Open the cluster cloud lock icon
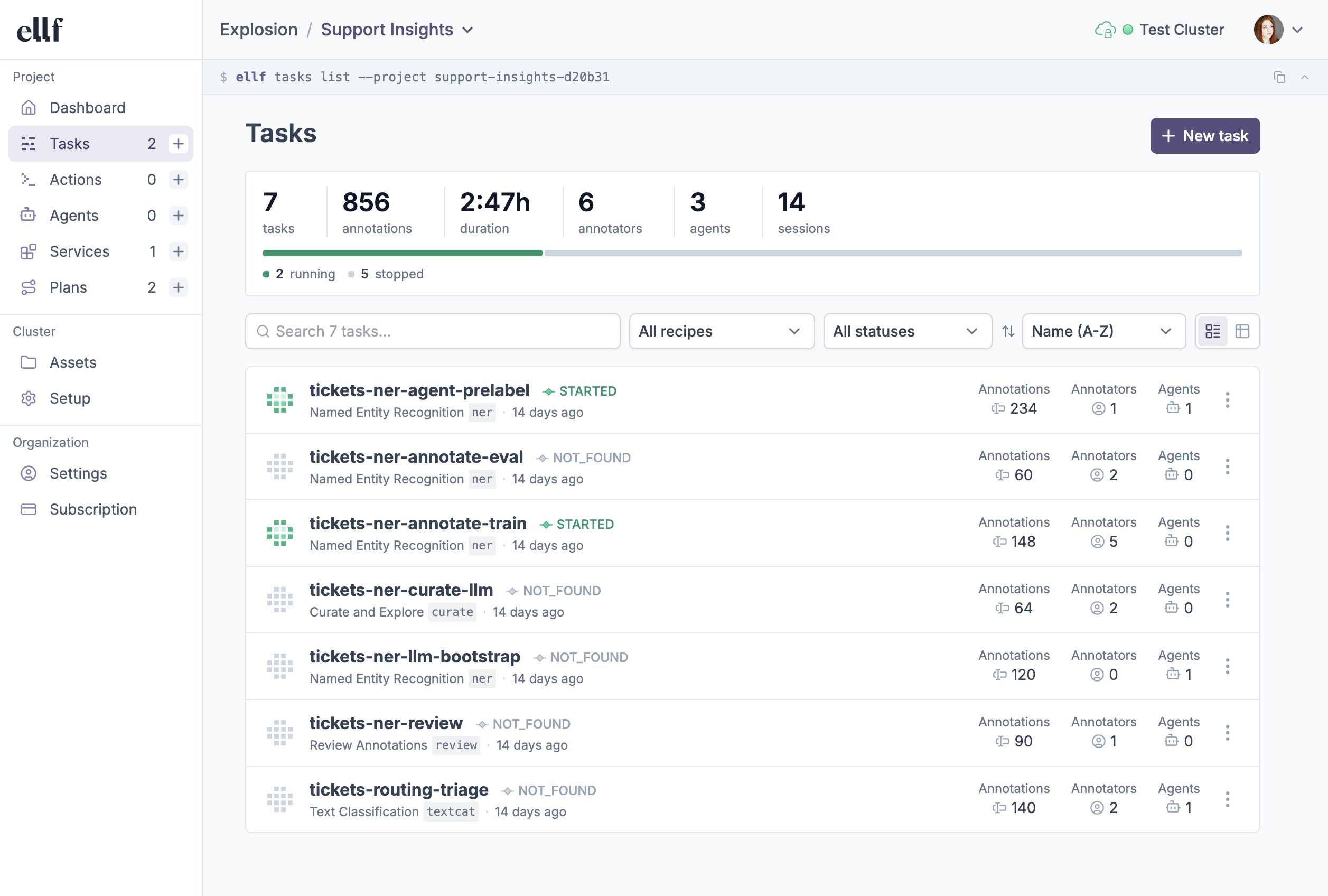 tap(1105, 30)
